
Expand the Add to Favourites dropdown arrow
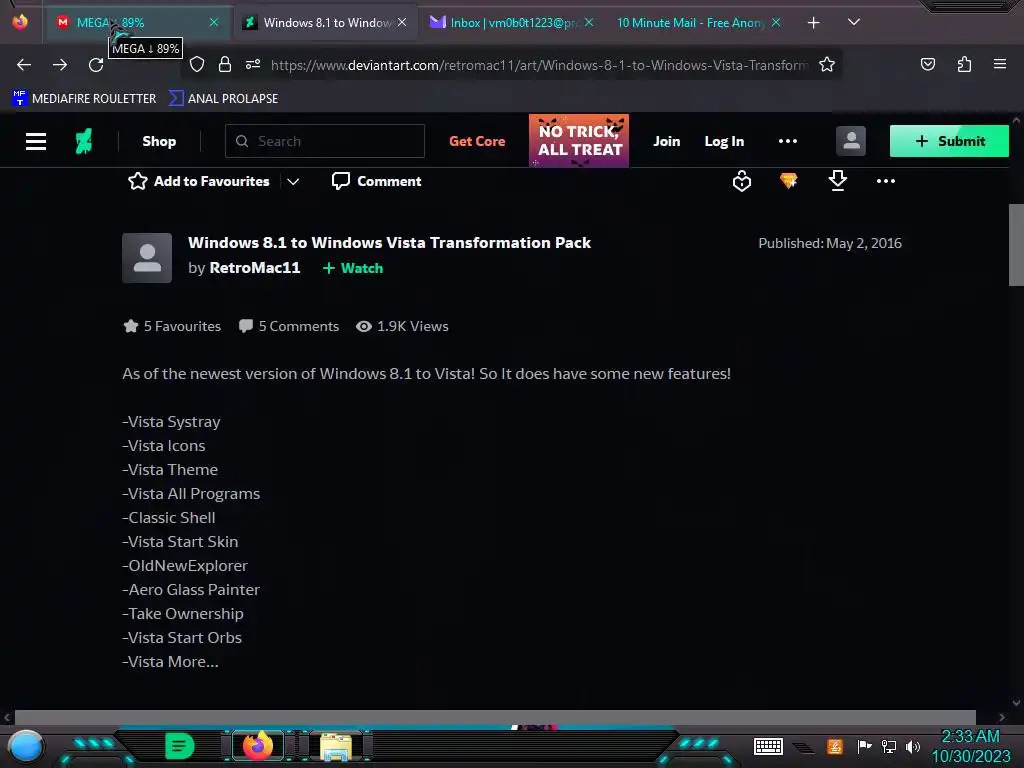[293, 182]
